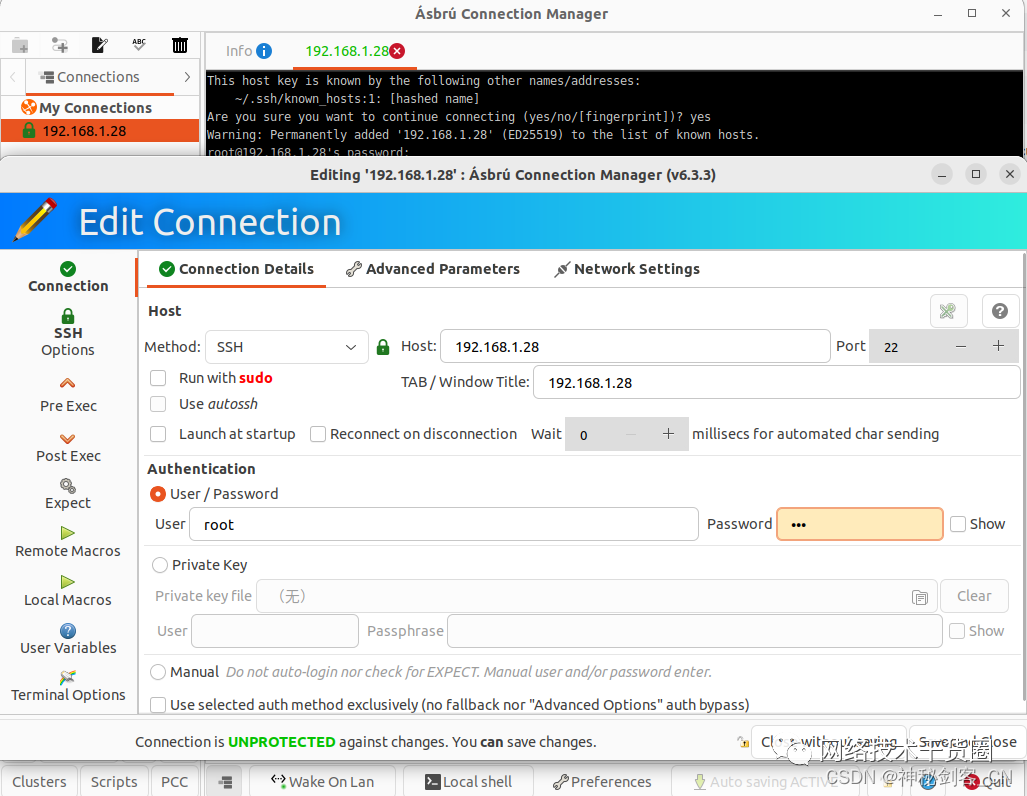Enable Use selected auth method exclusively
Image resolution: width=1027 pixels, height=796 pixels.
pyautogui.click(x=158, y=705)
